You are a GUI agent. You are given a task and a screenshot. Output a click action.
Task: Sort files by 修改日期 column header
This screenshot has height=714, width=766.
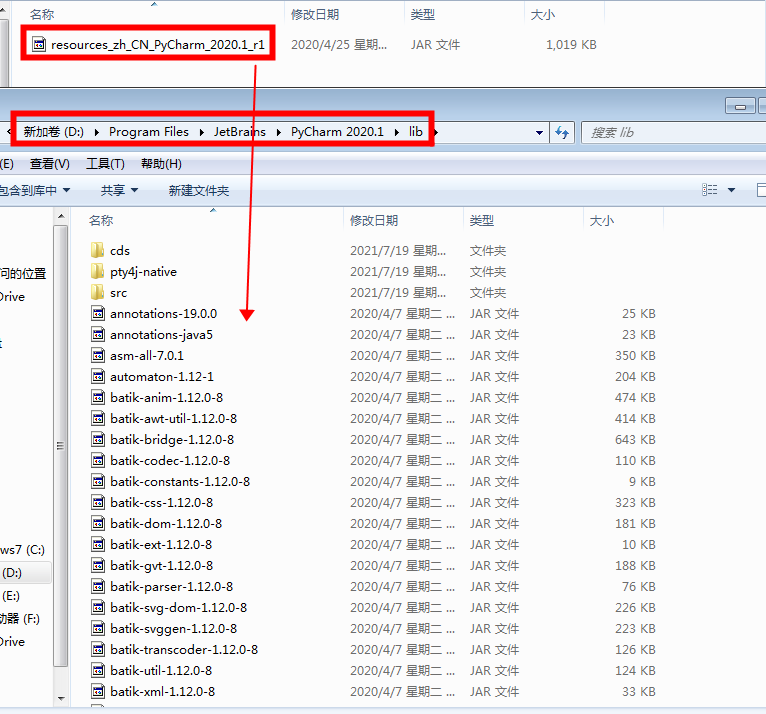pos(373,220)
